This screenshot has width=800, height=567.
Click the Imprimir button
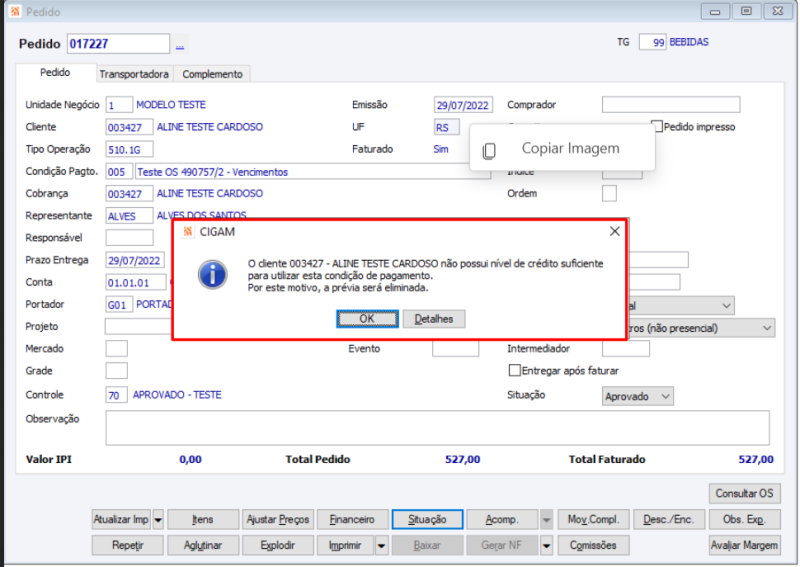click(x=345, y=546)
